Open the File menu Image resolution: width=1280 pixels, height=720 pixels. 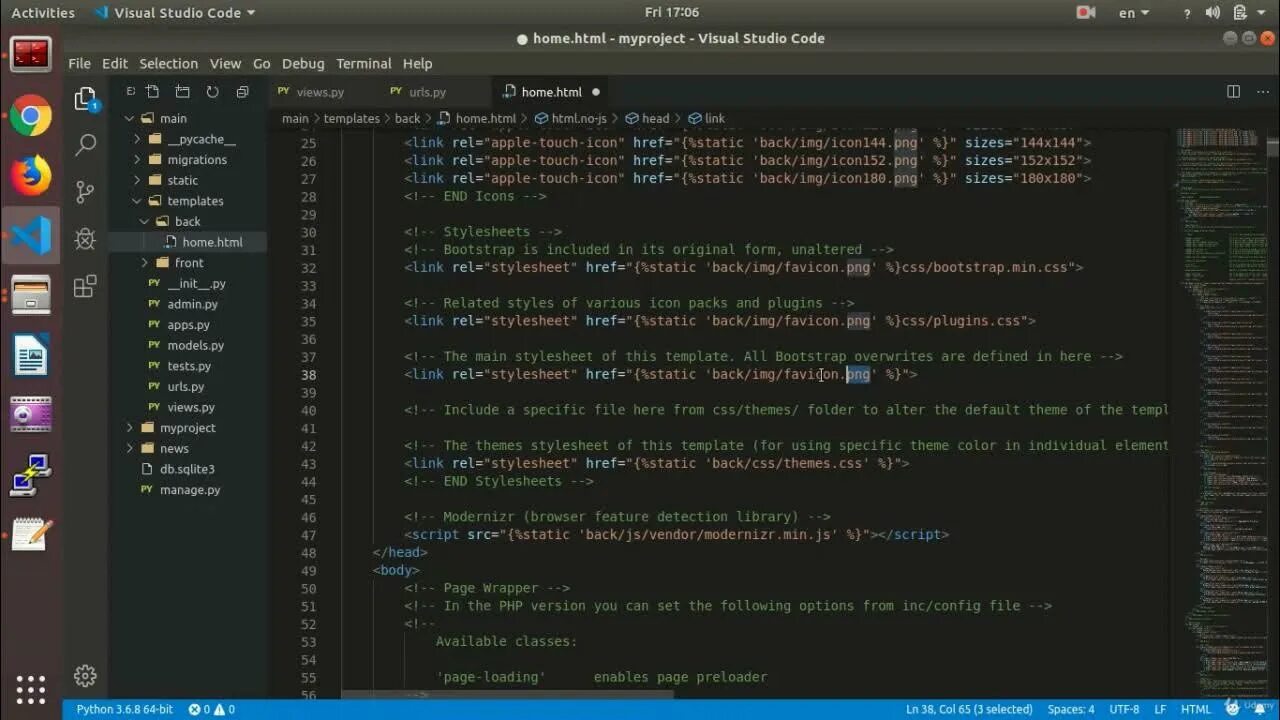tap(80, 63)
